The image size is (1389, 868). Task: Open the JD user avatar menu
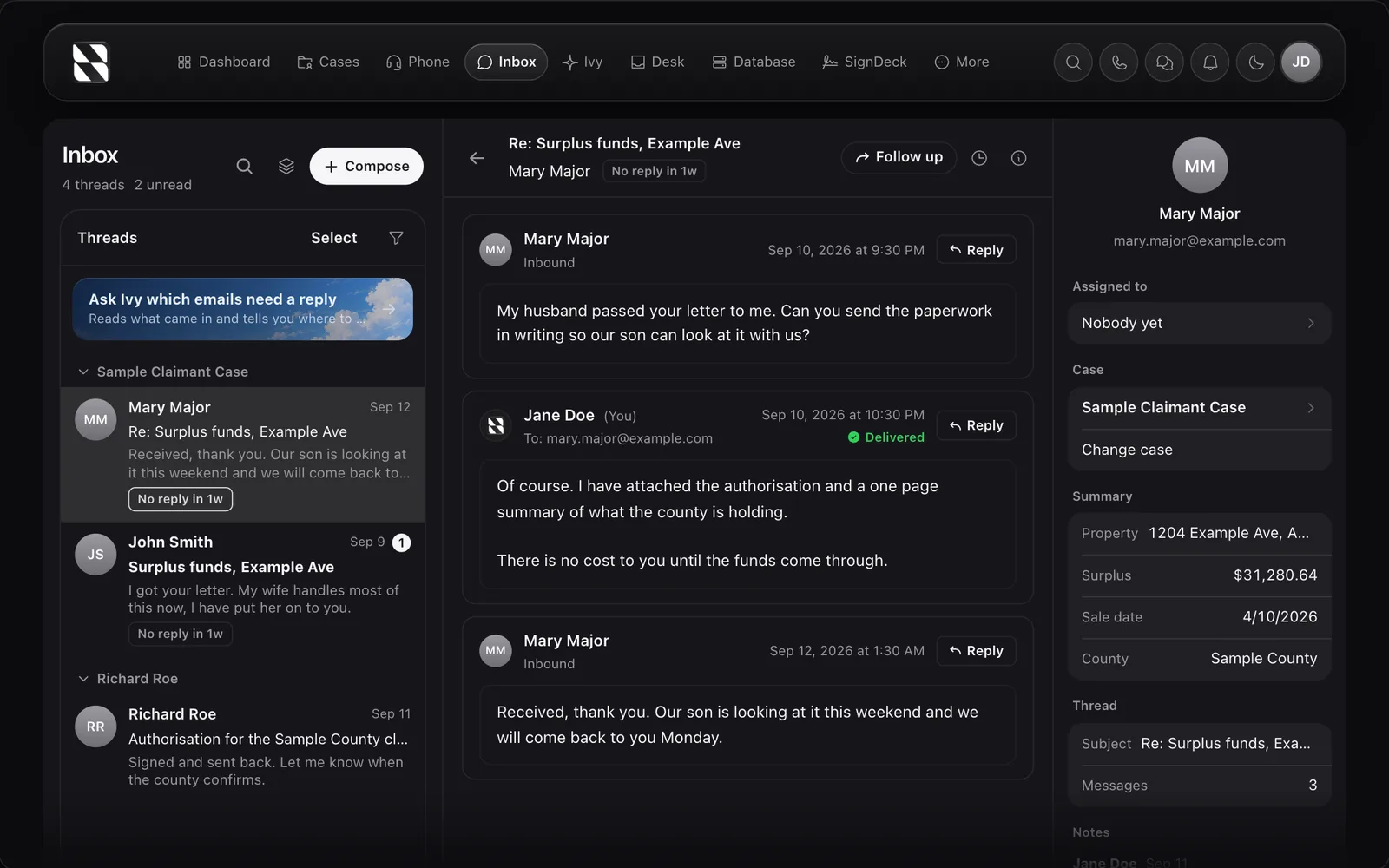point(1300,62)
